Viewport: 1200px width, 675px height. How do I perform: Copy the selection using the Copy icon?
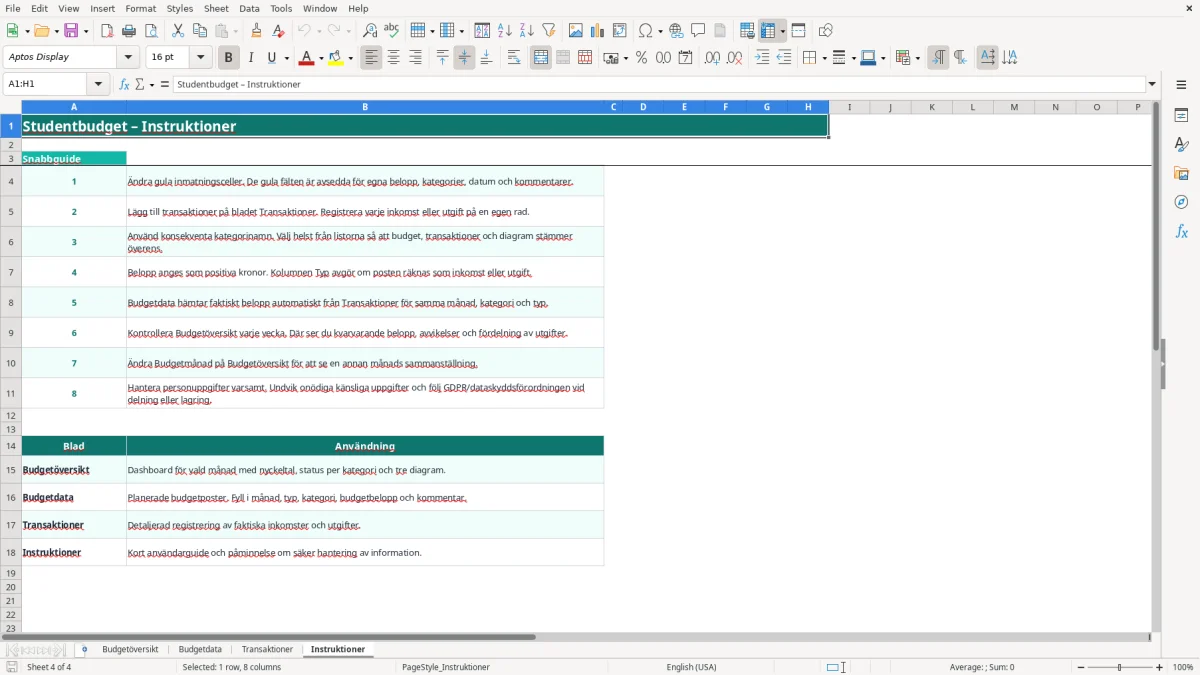(x=200, y=31)
